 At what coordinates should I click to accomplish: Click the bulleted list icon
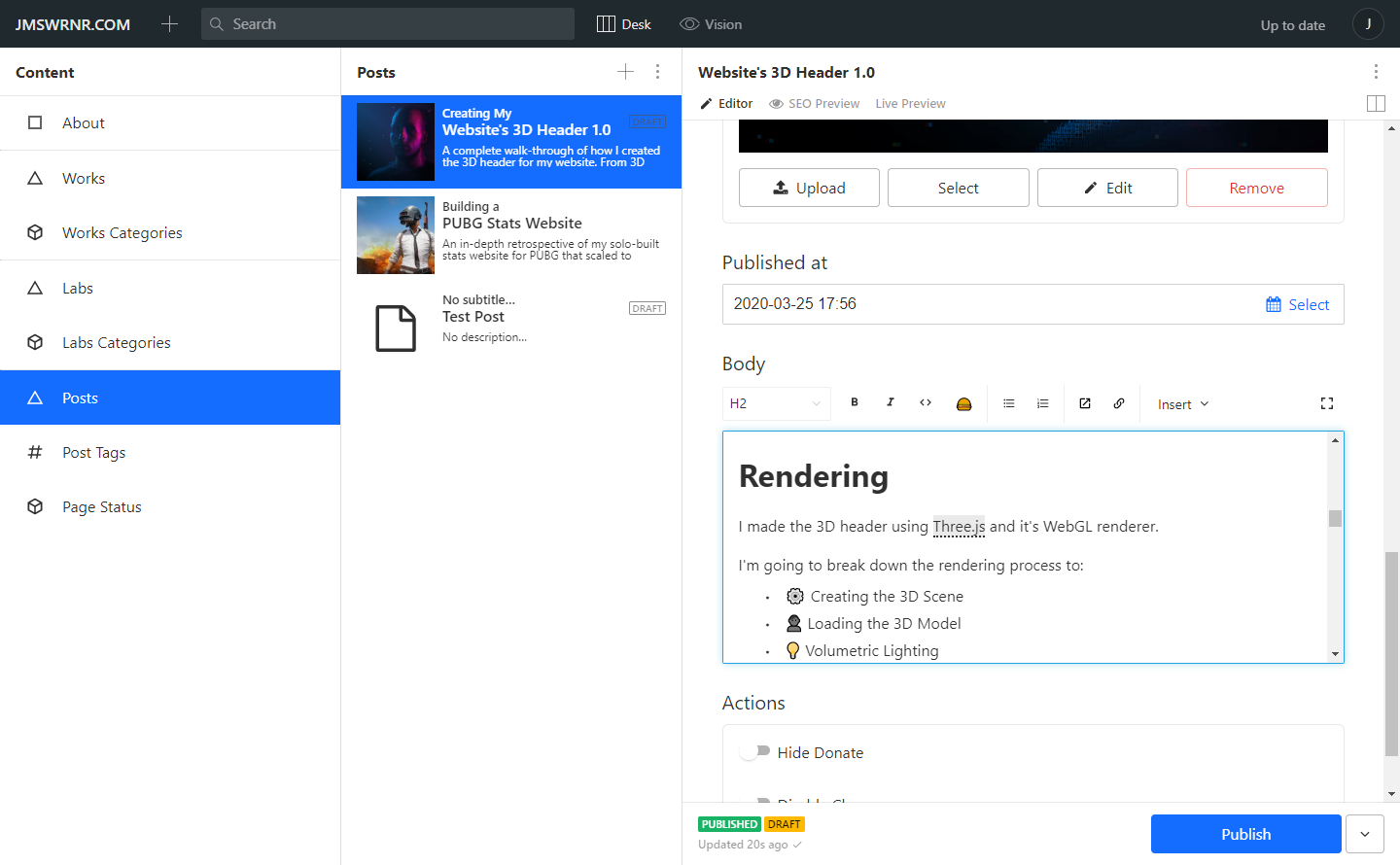point(1009,403)
